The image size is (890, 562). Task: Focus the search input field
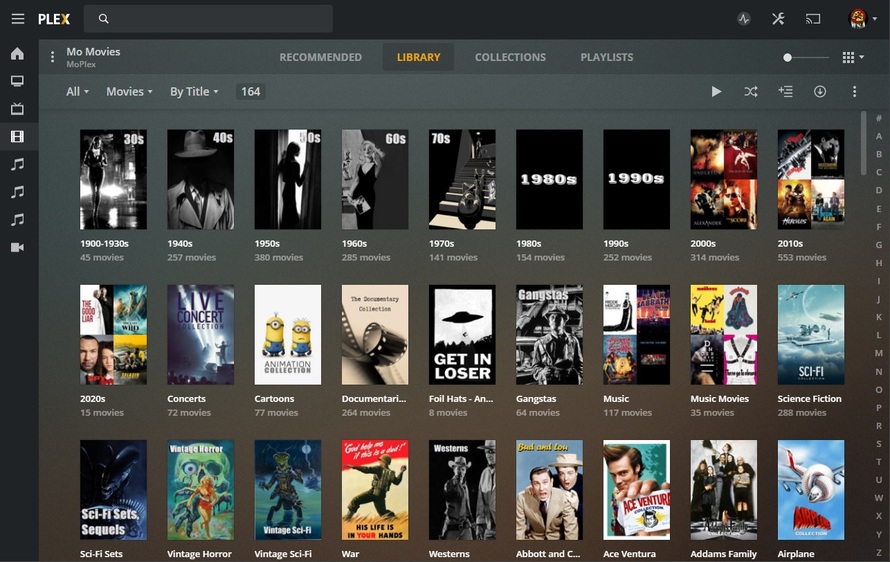click(x=208, y=19)
